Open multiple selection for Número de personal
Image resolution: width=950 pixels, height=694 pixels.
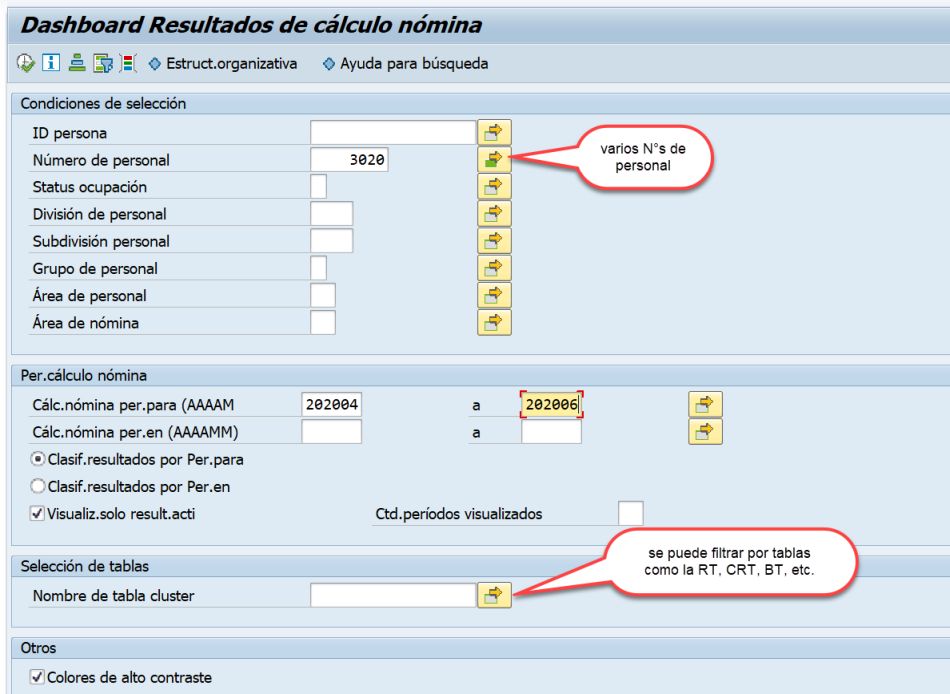(494, 159)
